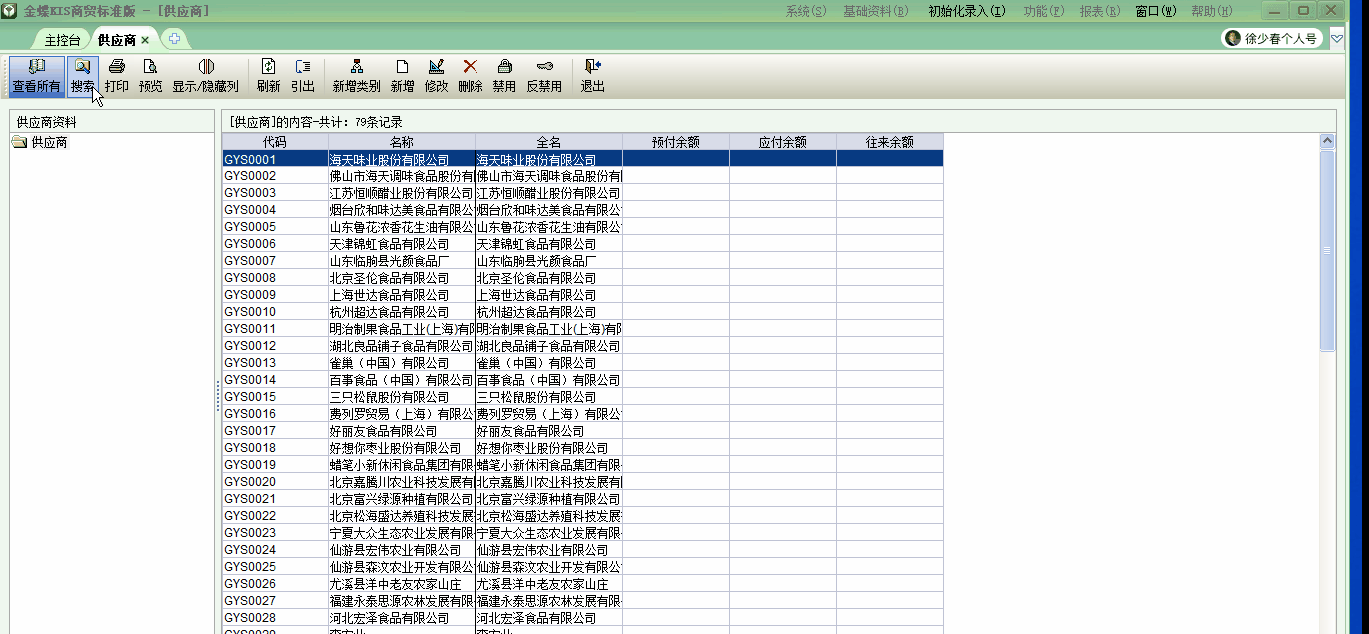The image size is (1369, 634).
Task: Switch to the 主控台 tab
Action: click(62, 40)
